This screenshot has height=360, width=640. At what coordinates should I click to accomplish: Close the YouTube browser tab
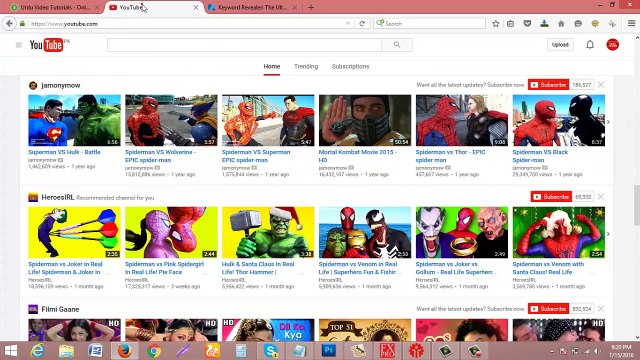(x=196, y=7)
